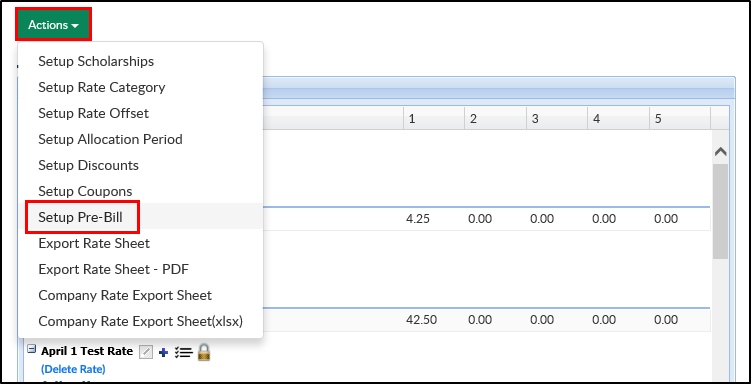Click the highlighted Setup Pre-Bill option
The width and height of the screenshot is (751, 384).
point(80,217)
